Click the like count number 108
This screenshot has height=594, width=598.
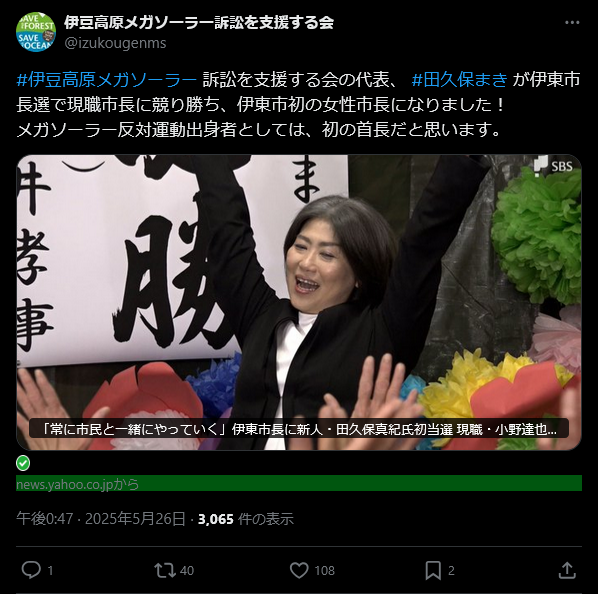[325, 571]
